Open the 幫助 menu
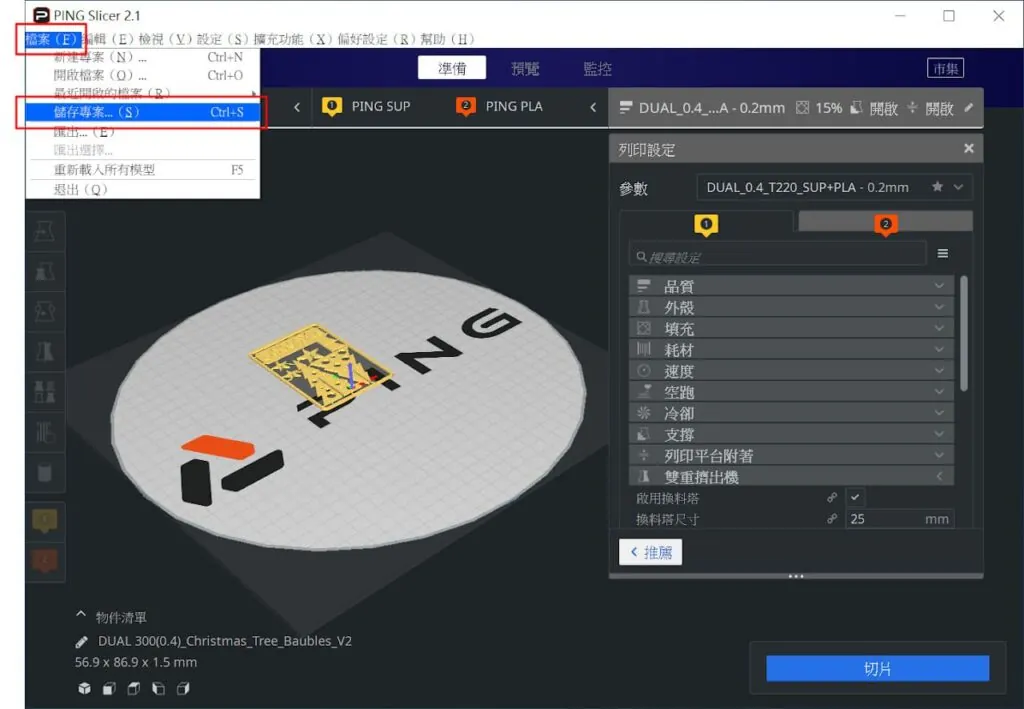Viewport: 1024px width, 709px height. pos(448,39)
